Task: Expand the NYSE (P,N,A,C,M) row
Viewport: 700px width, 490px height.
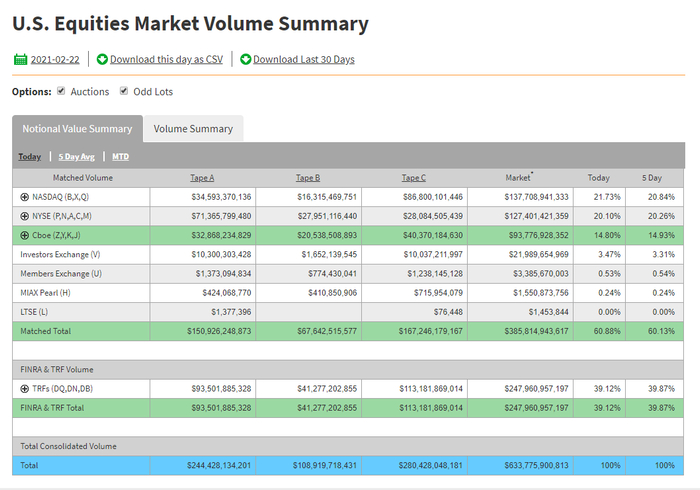Action: pos(25,216)
